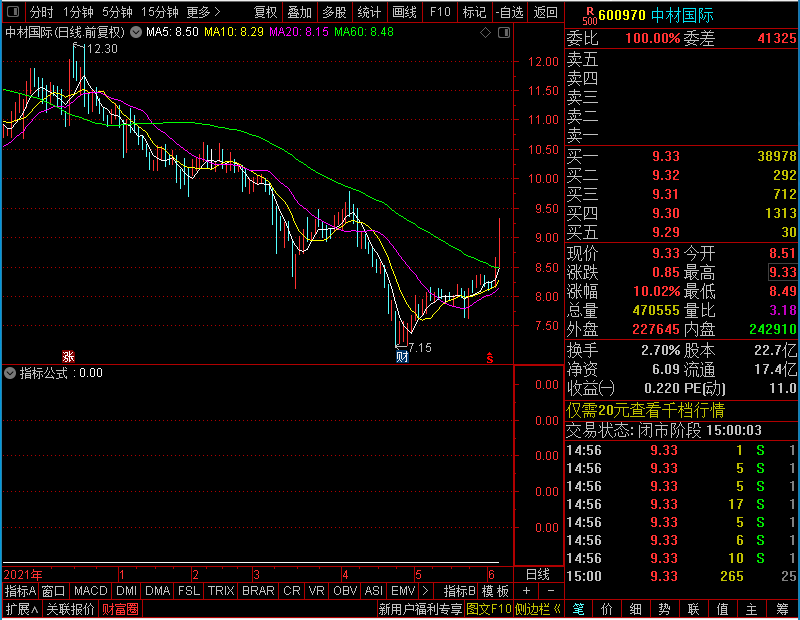Screen dimensions: 800x620
Task: Expand the 扩展 panel
Action: coord(21,609)
